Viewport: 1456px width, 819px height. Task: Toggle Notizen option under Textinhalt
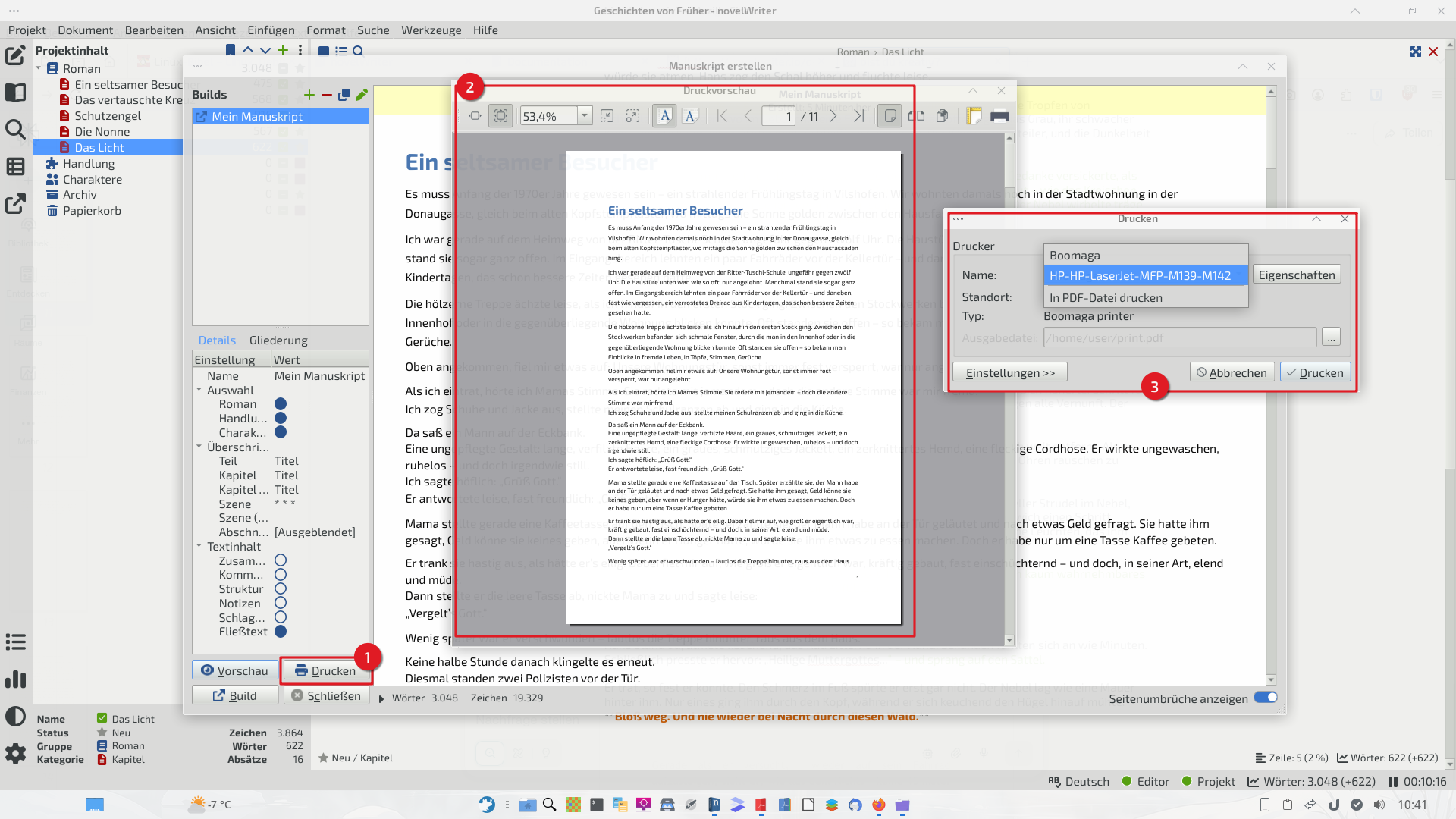point(281,604)
